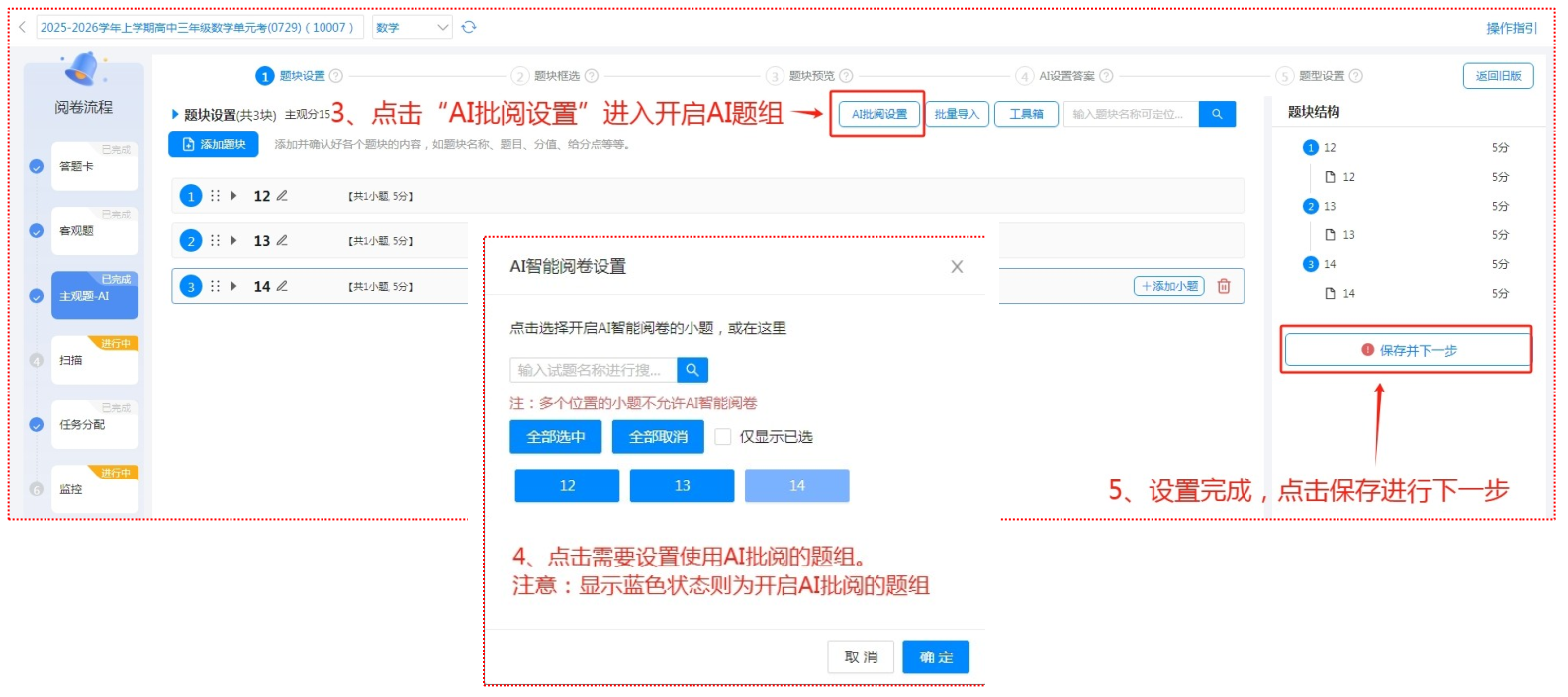Viewport: 1568px width, 697px height.
Task: Toggle AI grading for question 12
Action: 567,485
